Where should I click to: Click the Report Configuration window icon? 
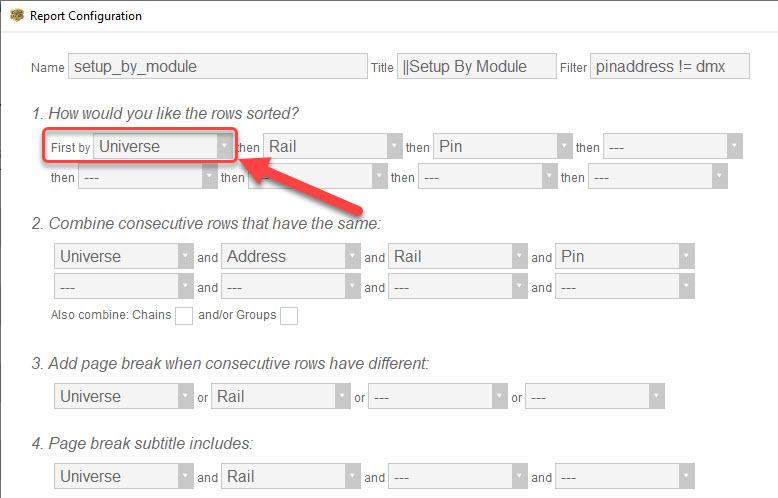[16, 15]
